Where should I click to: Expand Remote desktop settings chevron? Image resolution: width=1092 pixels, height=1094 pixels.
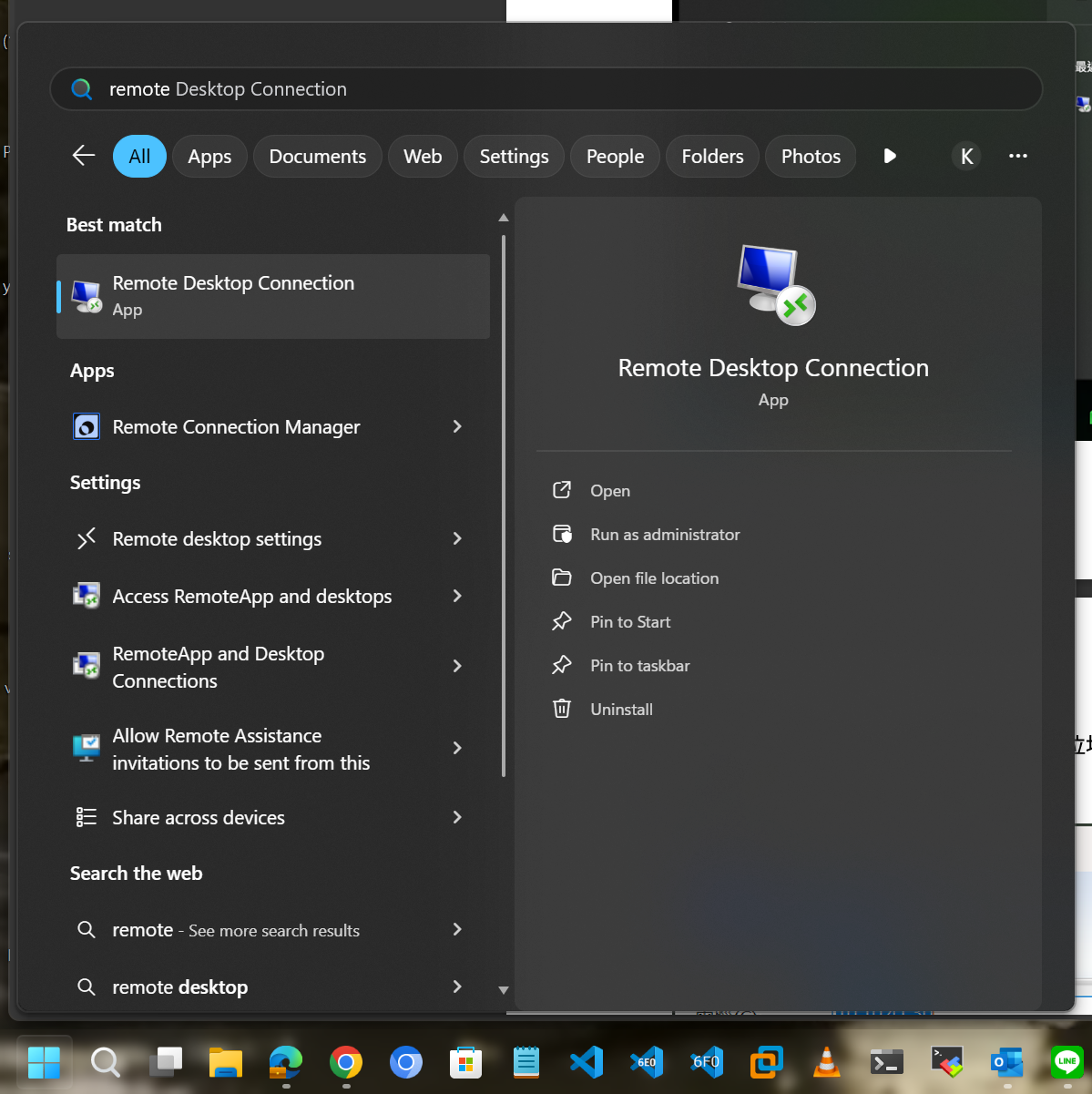click(457, 539)
